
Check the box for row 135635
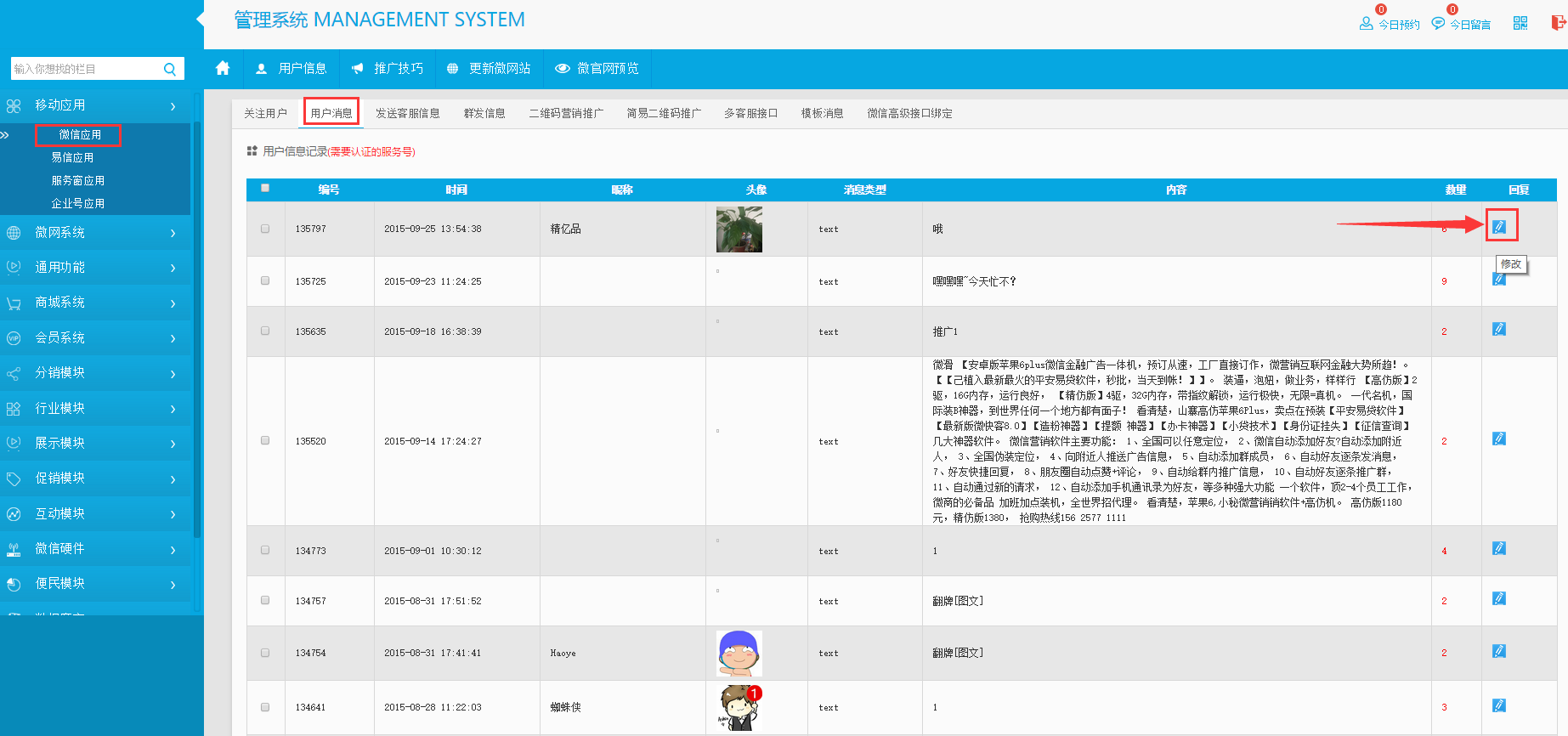(x=265, y=331)
